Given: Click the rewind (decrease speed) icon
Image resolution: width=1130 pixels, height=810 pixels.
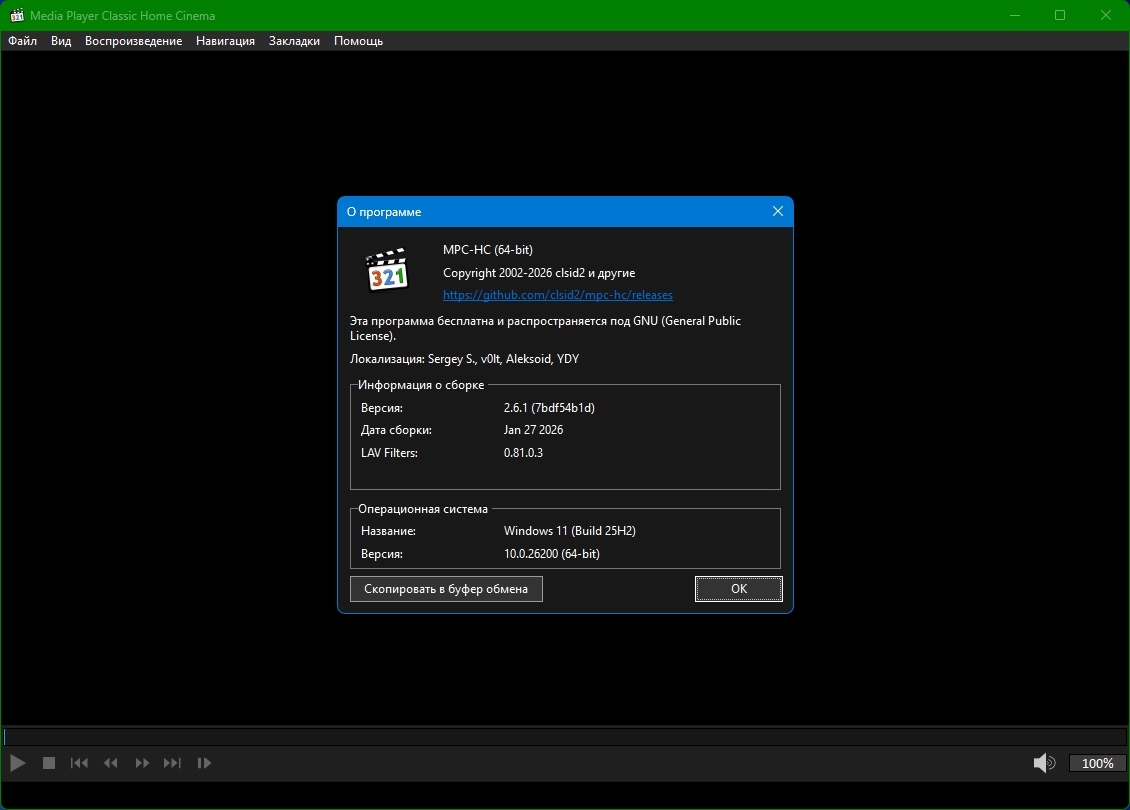Looking at the screenshot, I should pos(111,763).
